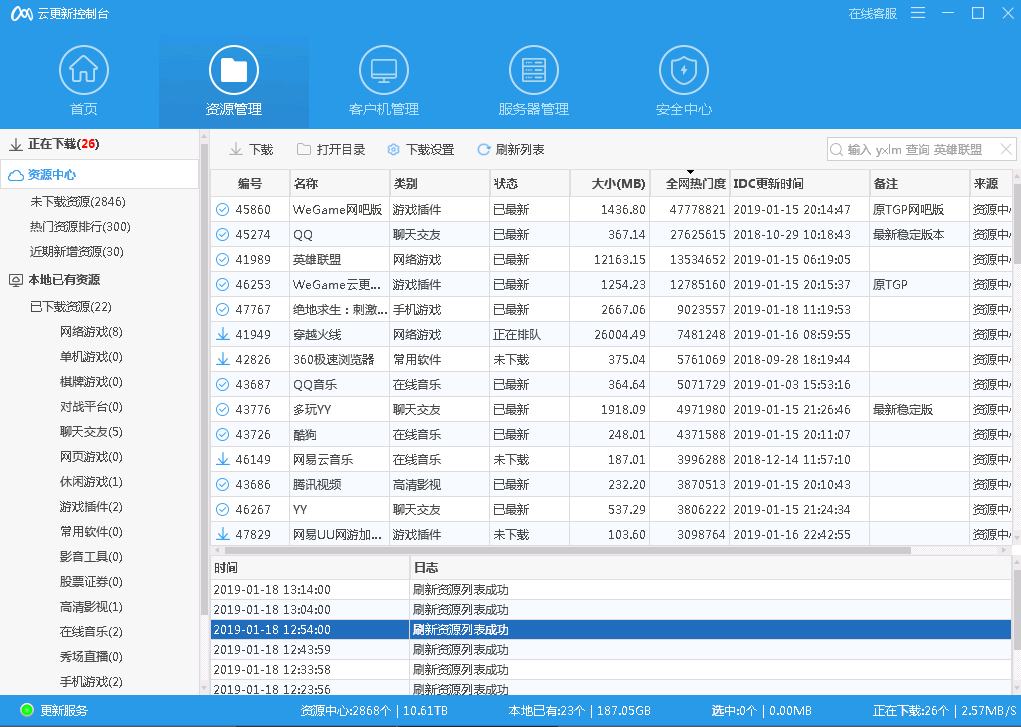Click checkmark icon for 酷狗
This screenshot has height=727, width=1021.
tap(223, 435)
